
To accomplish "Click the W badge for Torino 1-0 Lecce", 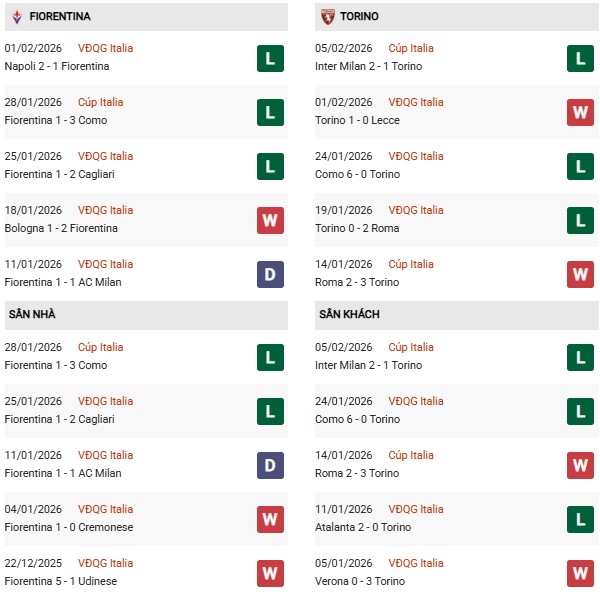I will pos(581,112).
